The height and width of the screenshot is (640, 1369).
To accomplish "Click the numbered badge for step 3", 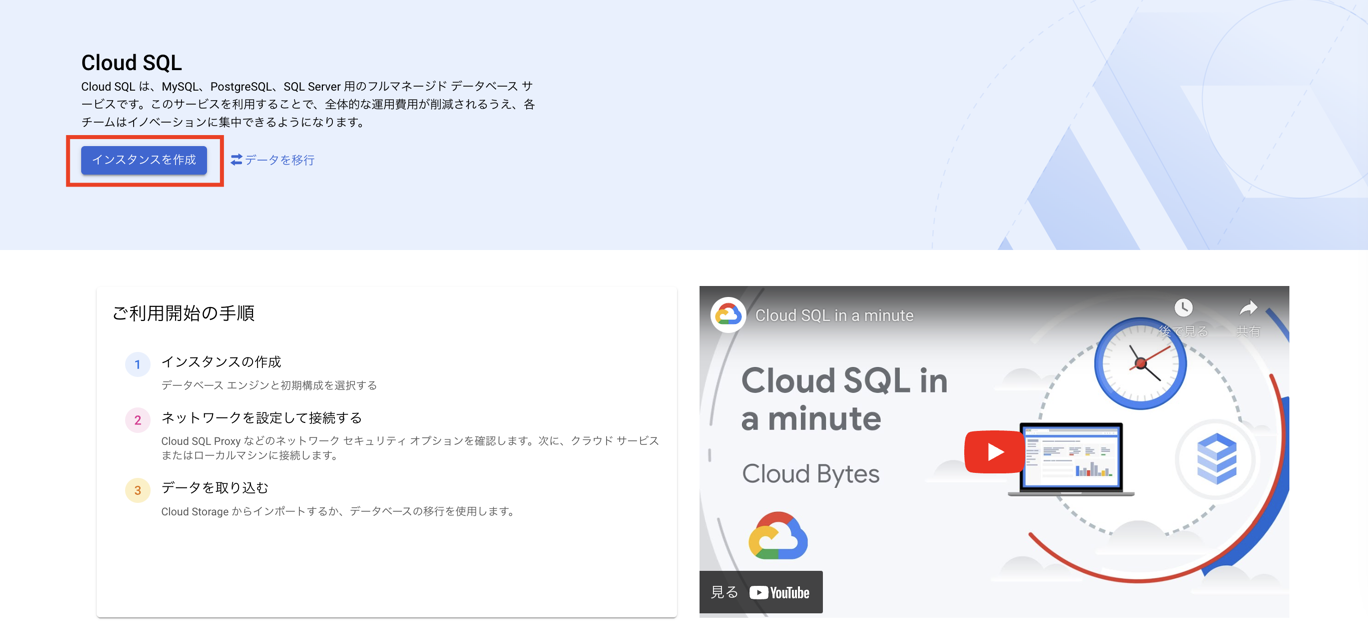I will (x=137, y=489).
